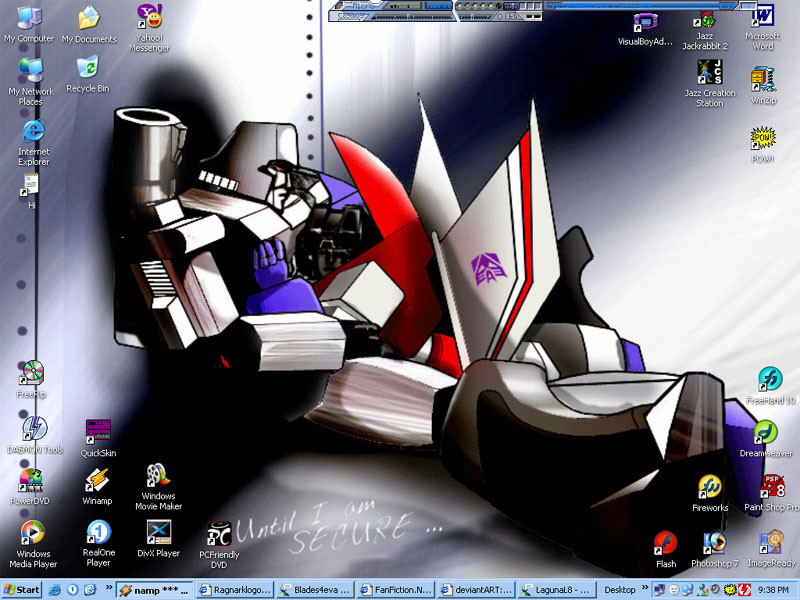Image resolution: width=800 pixels, height=600 pixels.
Task: Expand hidden Quick Launch items chevron
Action: pos(109,588)
